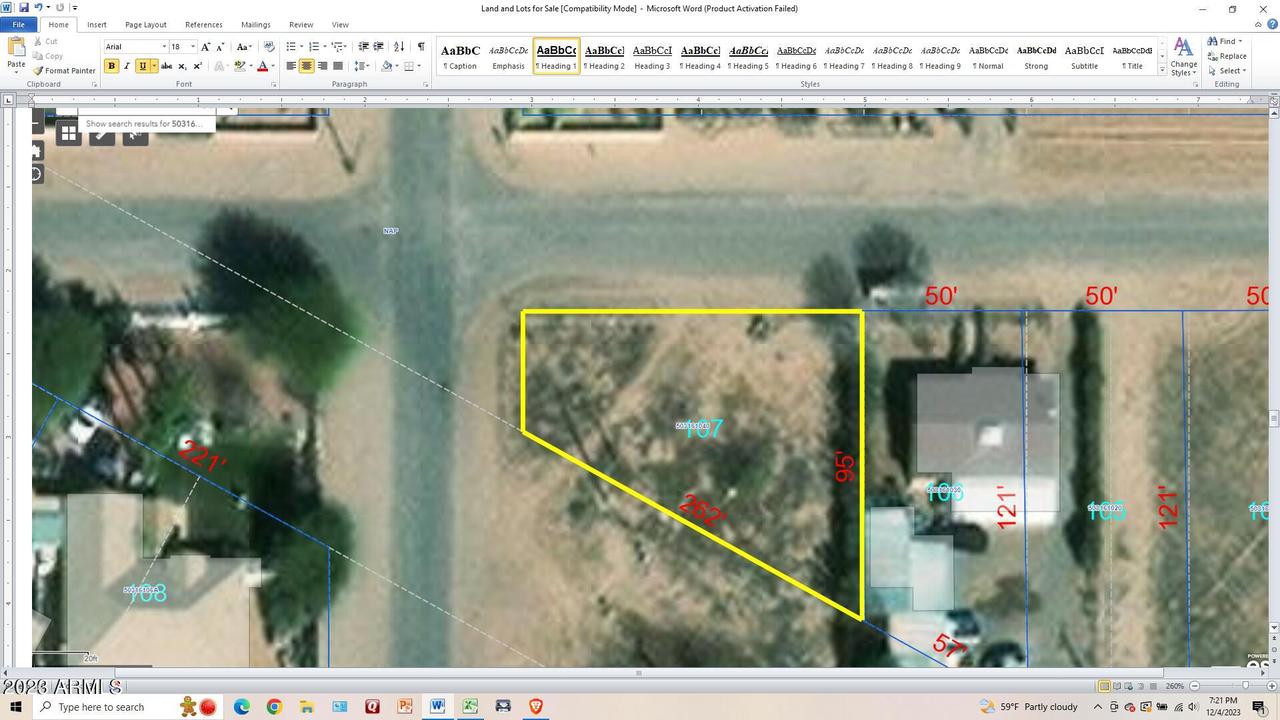Open the Arial font name dropdown
Viewport: 1280px width, 720px height.
[x=164, y=46]
